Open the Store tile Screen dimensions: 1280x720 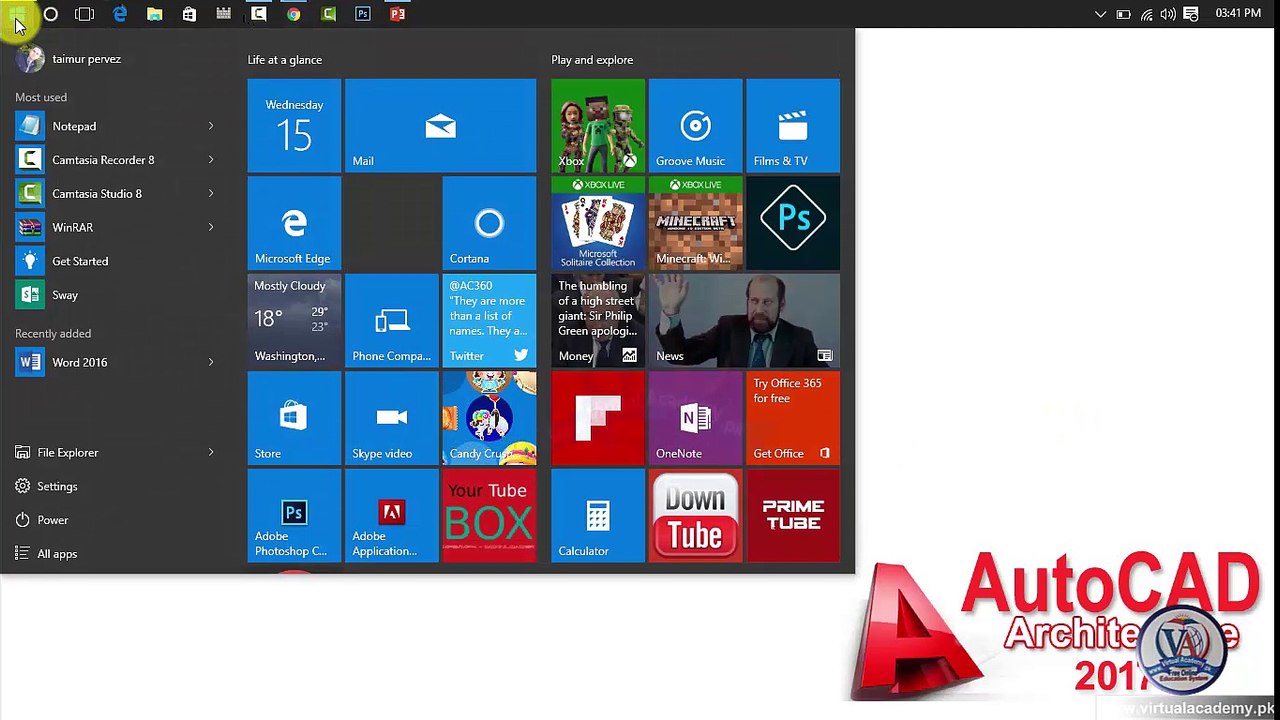click(294, 419)
